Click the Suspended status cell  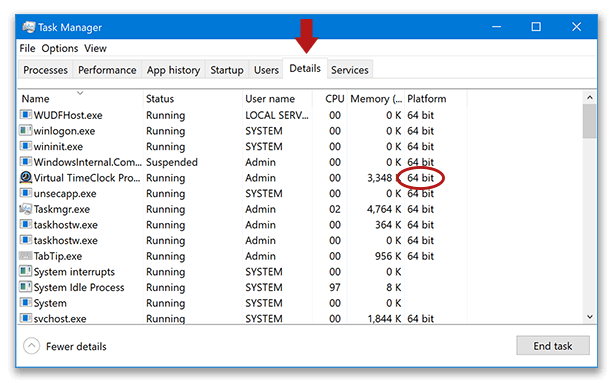pos(172,162)
